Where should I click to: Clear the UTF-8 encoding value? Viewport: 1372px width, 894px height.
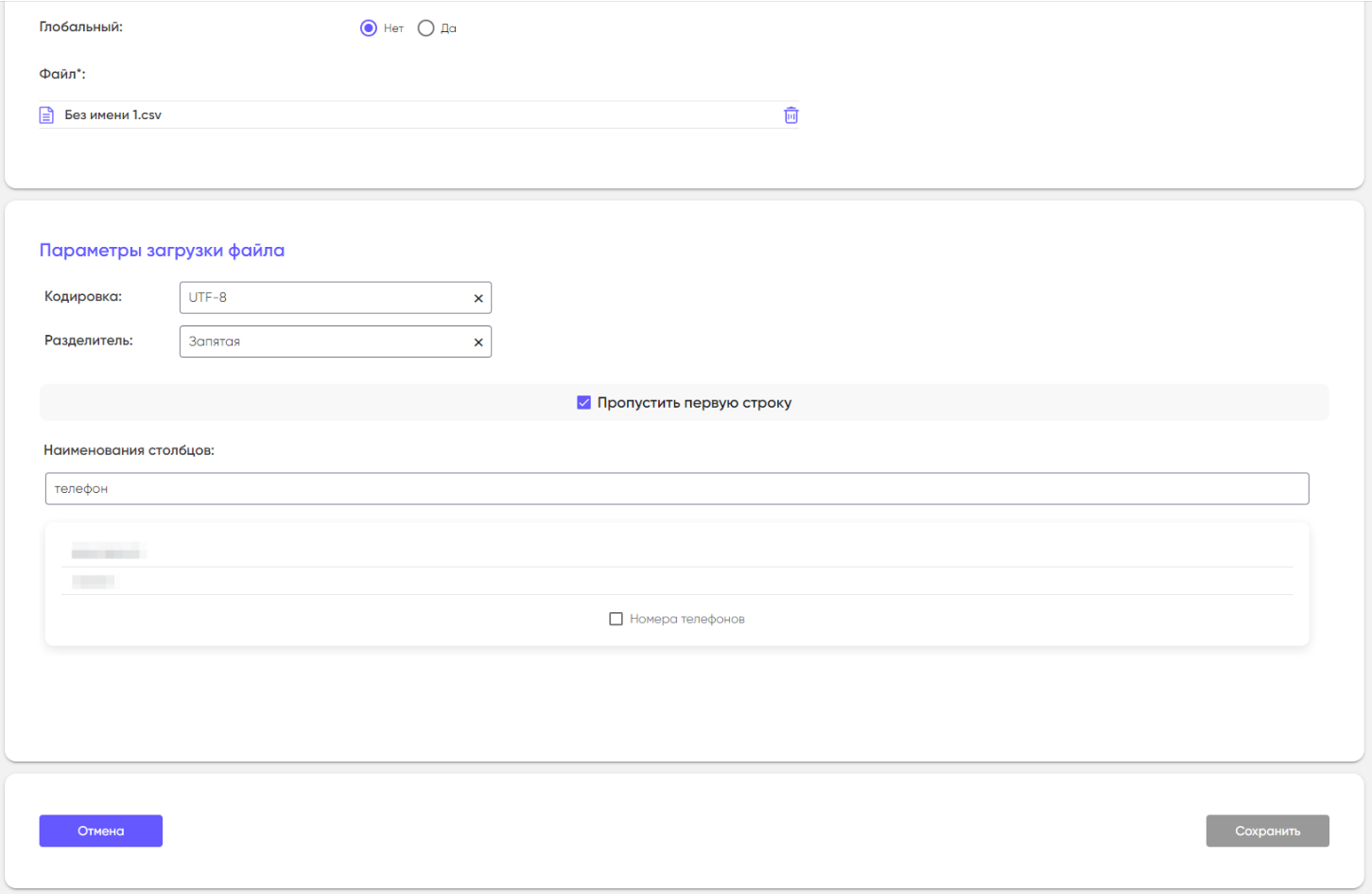click(x=478, y=298)
